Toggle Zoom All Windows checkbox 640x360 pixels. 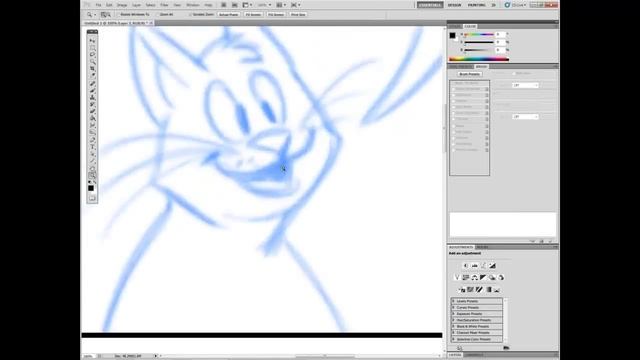(158, 14)
